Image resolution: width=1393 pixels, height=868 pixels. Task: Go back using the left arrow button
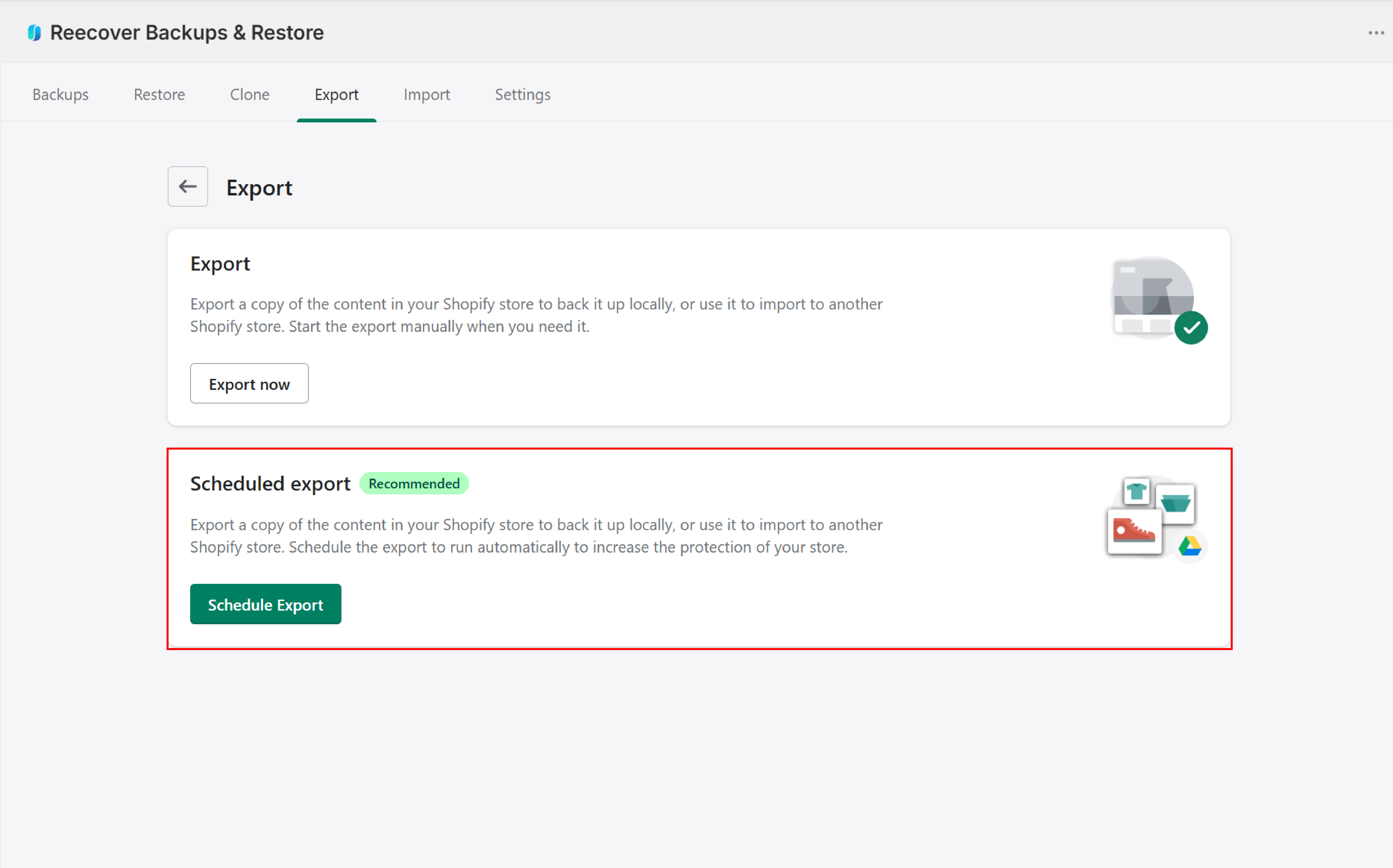[188, 187]
